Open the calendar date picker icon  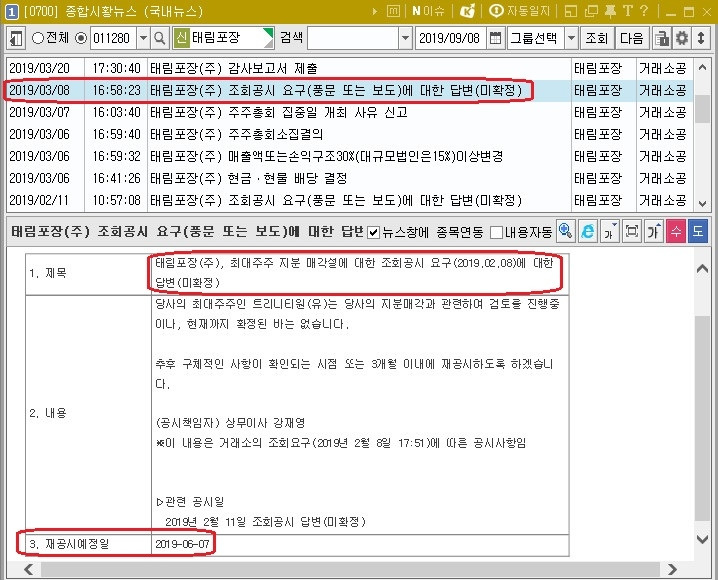pos(495,38)
